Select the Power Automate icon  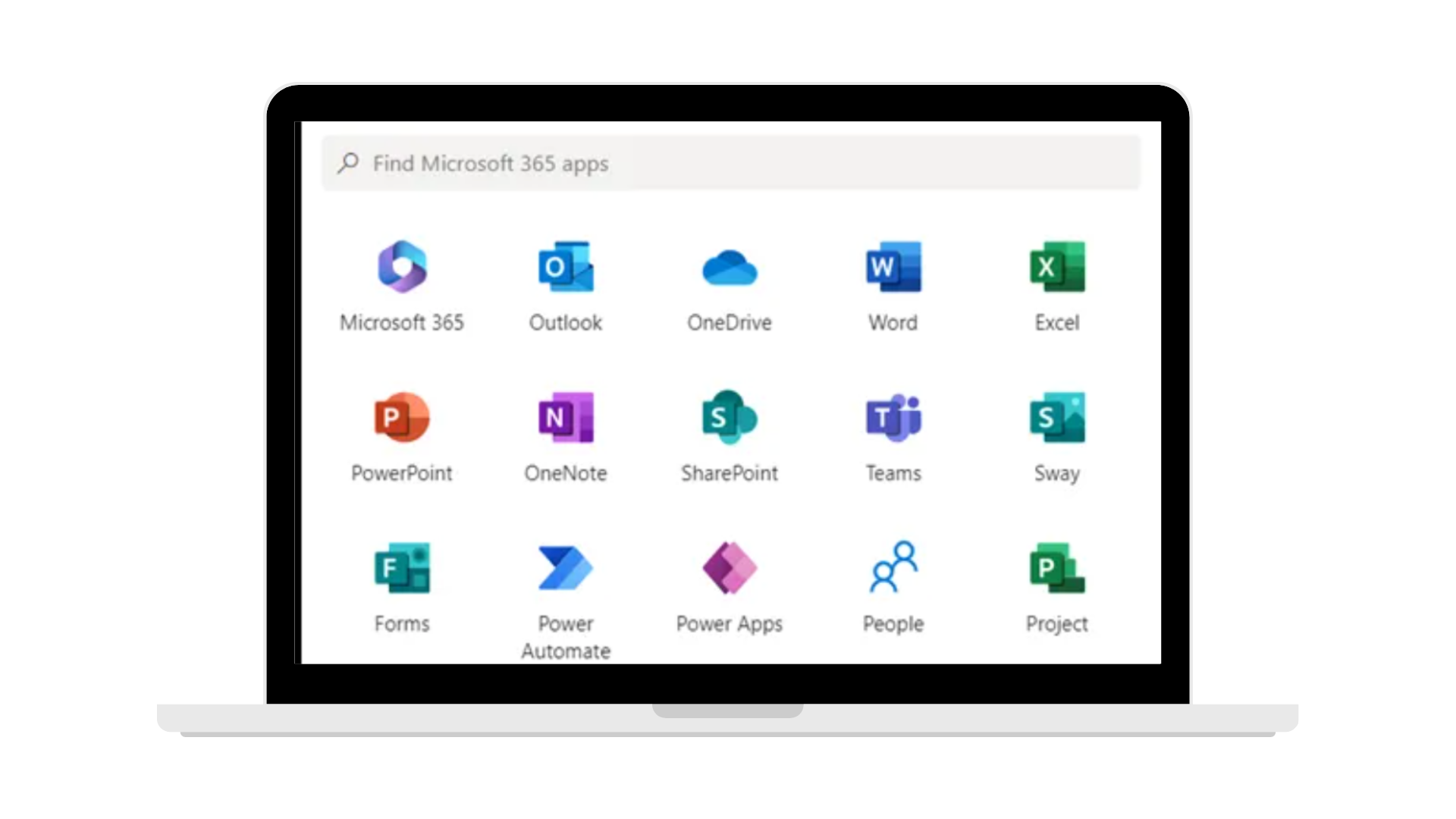566,567
